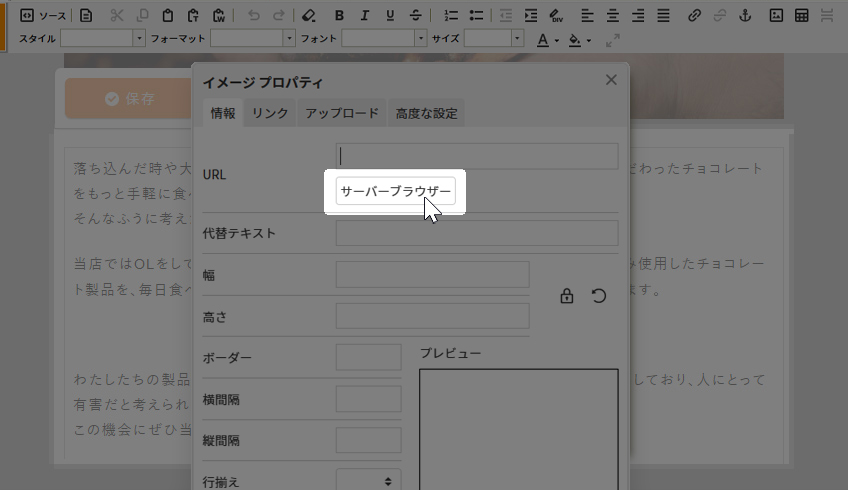Screen dimensions: 848x490
Task: Open the アップロード tab
Action: [x=342, y=113]
